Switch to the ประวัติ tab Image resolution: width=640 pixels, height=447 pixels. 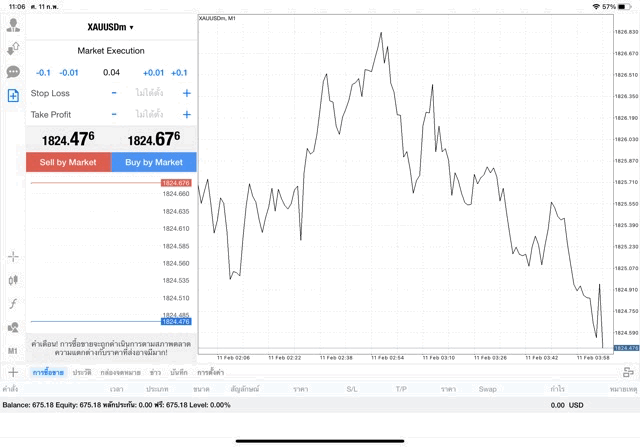(82, 372)
